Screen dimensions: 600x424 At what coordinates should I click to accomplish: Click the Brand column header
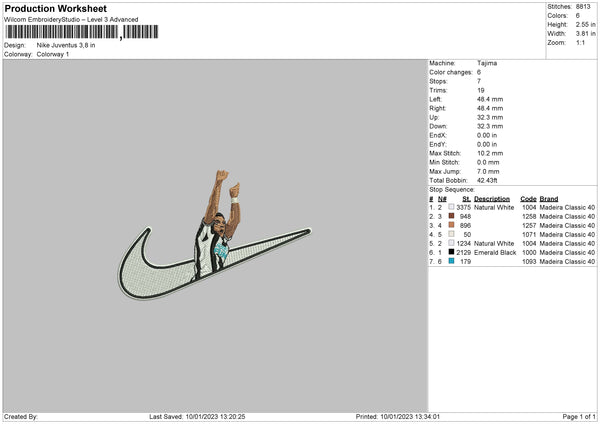click(x=549, y=199)
